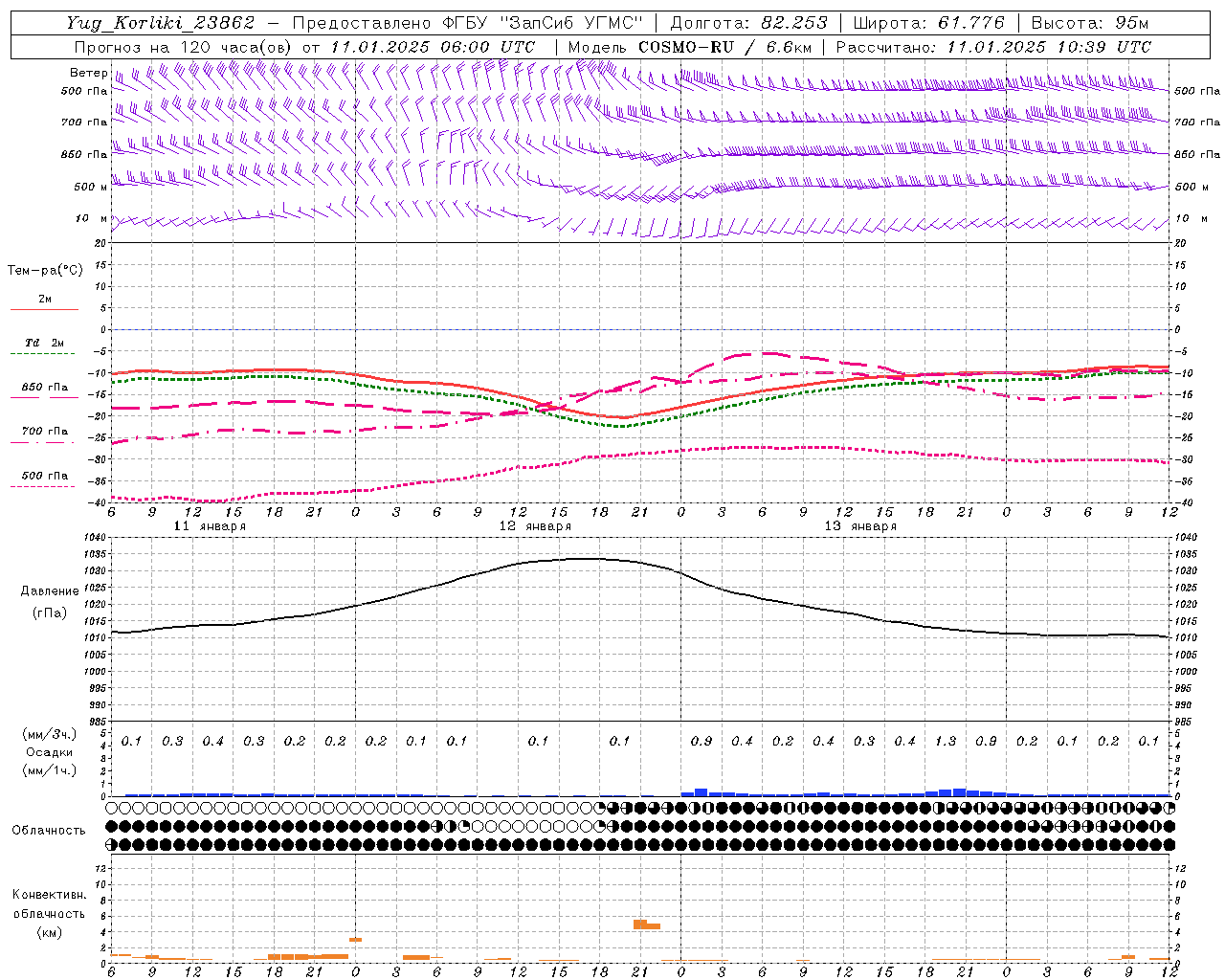Click the solid 2м temperature legend entry

coord(45,303)
